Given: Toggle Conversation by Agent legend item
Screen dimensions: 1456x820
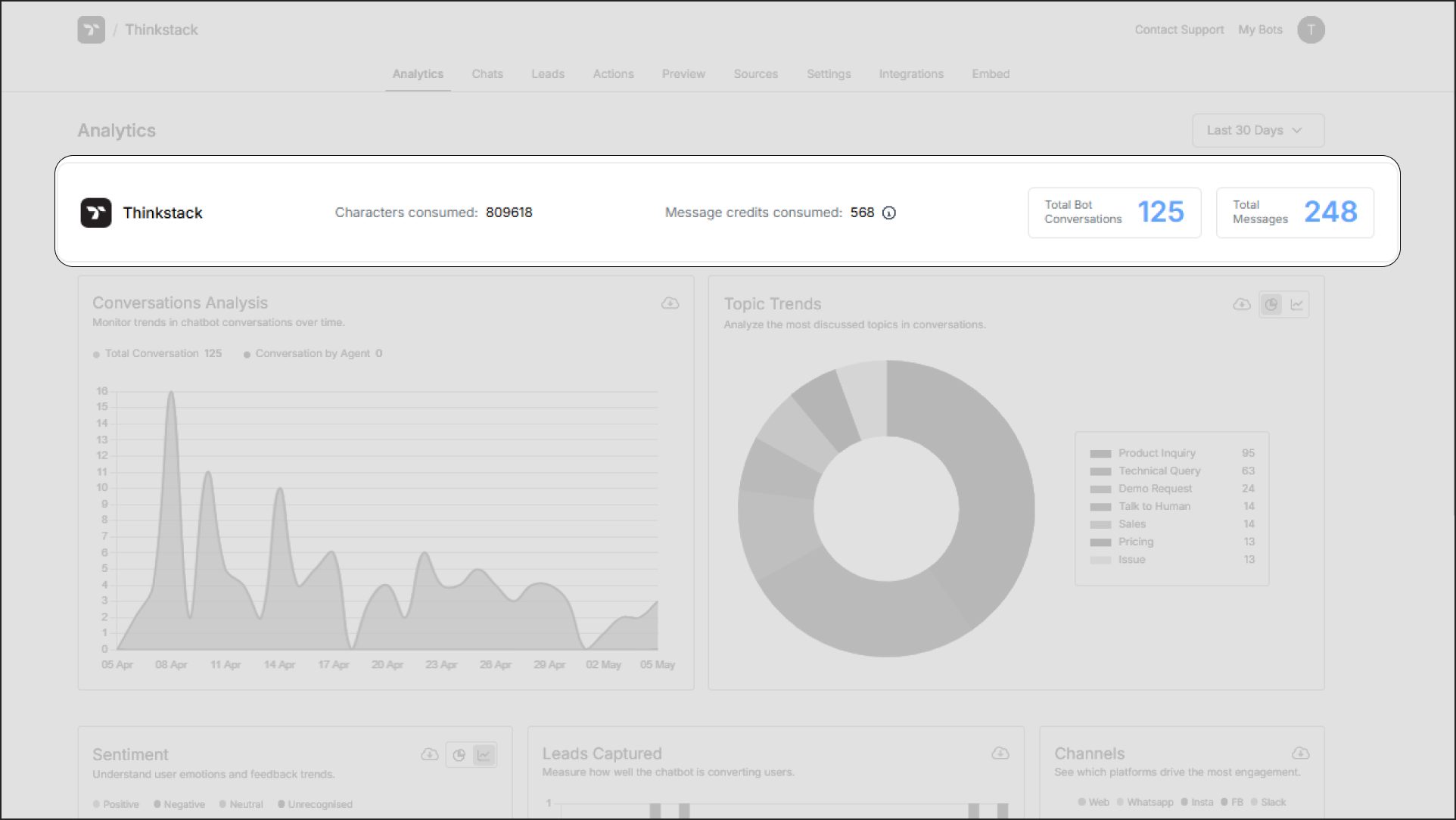Looking at the screenshot, I should (313, 353).
